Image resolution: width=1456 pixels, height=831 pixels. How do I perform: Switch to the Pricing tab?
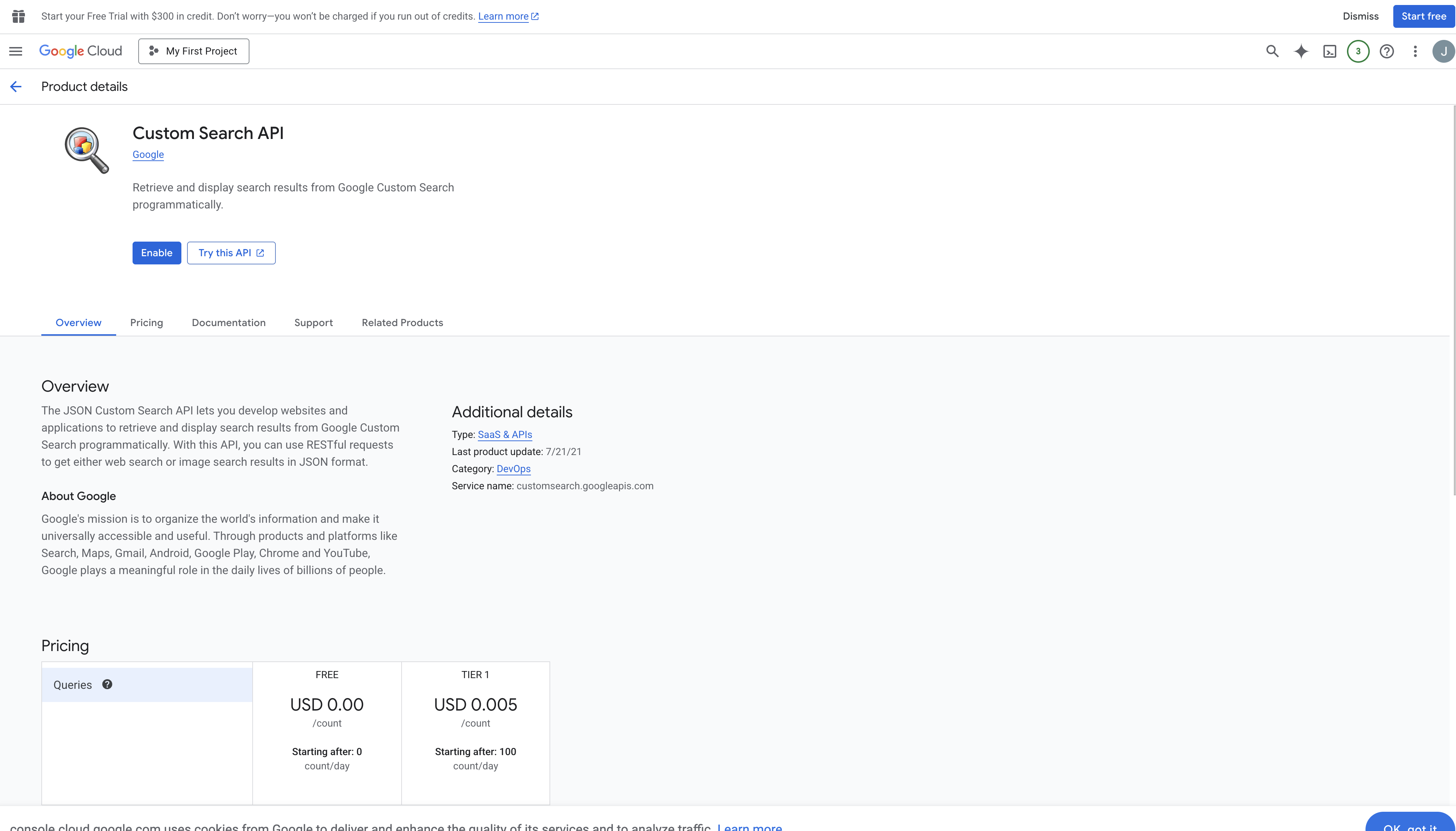pos(147,323)
